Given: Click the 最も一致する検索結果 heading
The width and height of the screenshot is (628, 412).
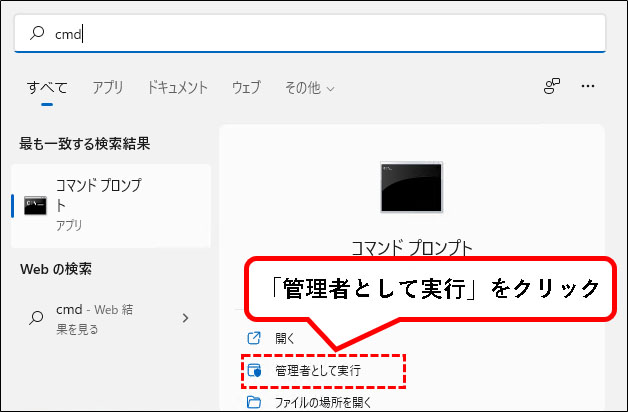Looking at the screenshot, I should (x=85, y=143).
